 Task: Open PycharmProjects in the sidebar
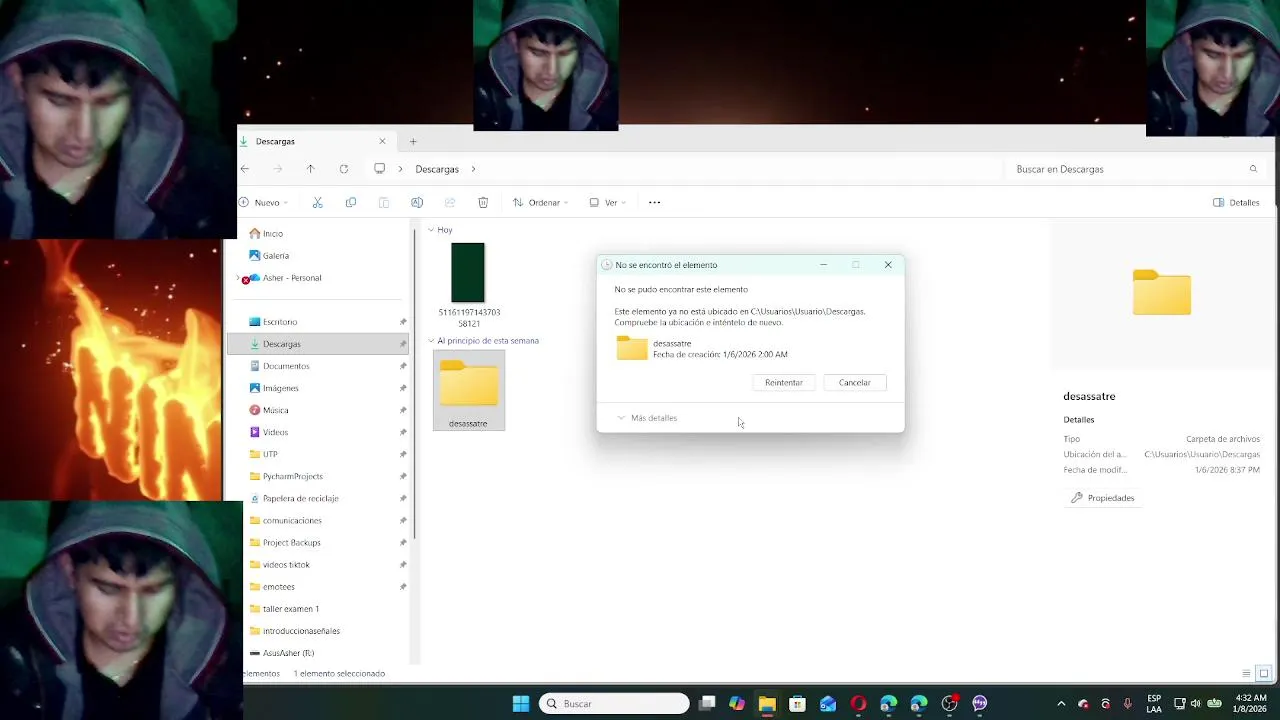pyautogui.click(x=292, y=476)
